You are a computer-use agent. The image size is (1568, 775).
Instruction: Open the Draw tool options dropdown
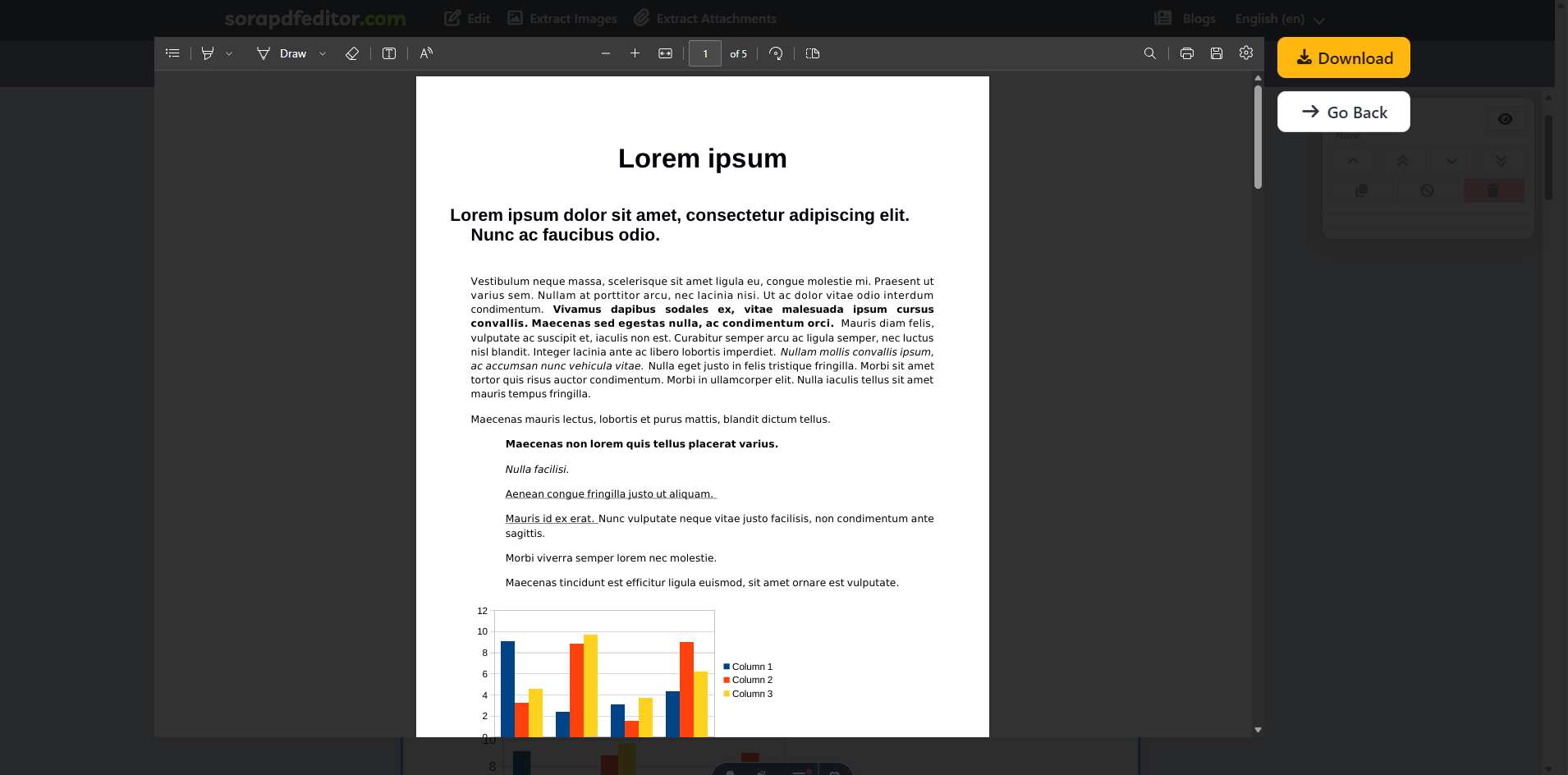[x=322, y=53]
